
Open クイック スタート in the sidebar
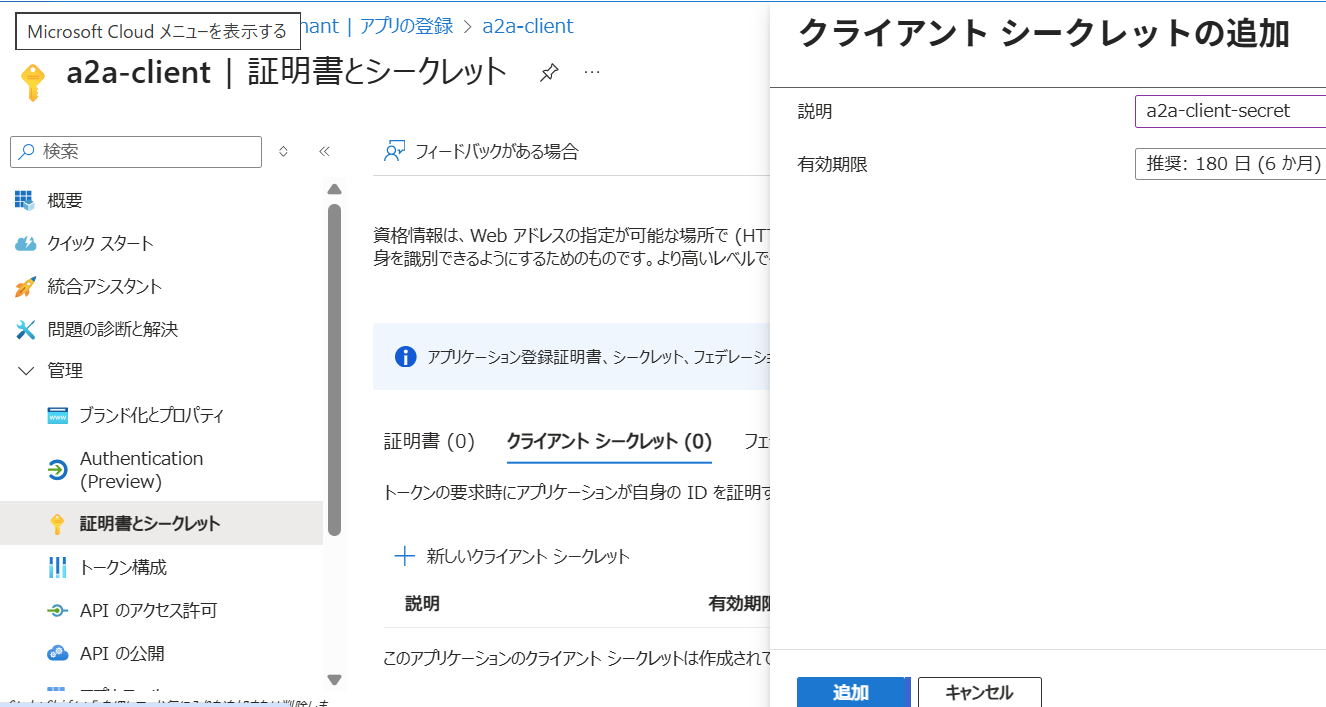pyautogui.click(x=101, y=243)
